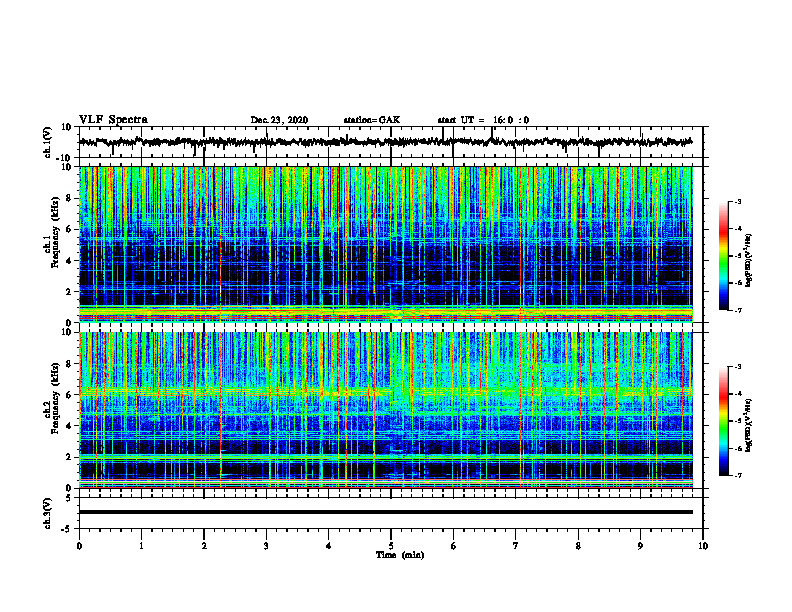Screen dimensions: 792x612
Task: Click time axis tick label "3"
Action: coord(266,546)
